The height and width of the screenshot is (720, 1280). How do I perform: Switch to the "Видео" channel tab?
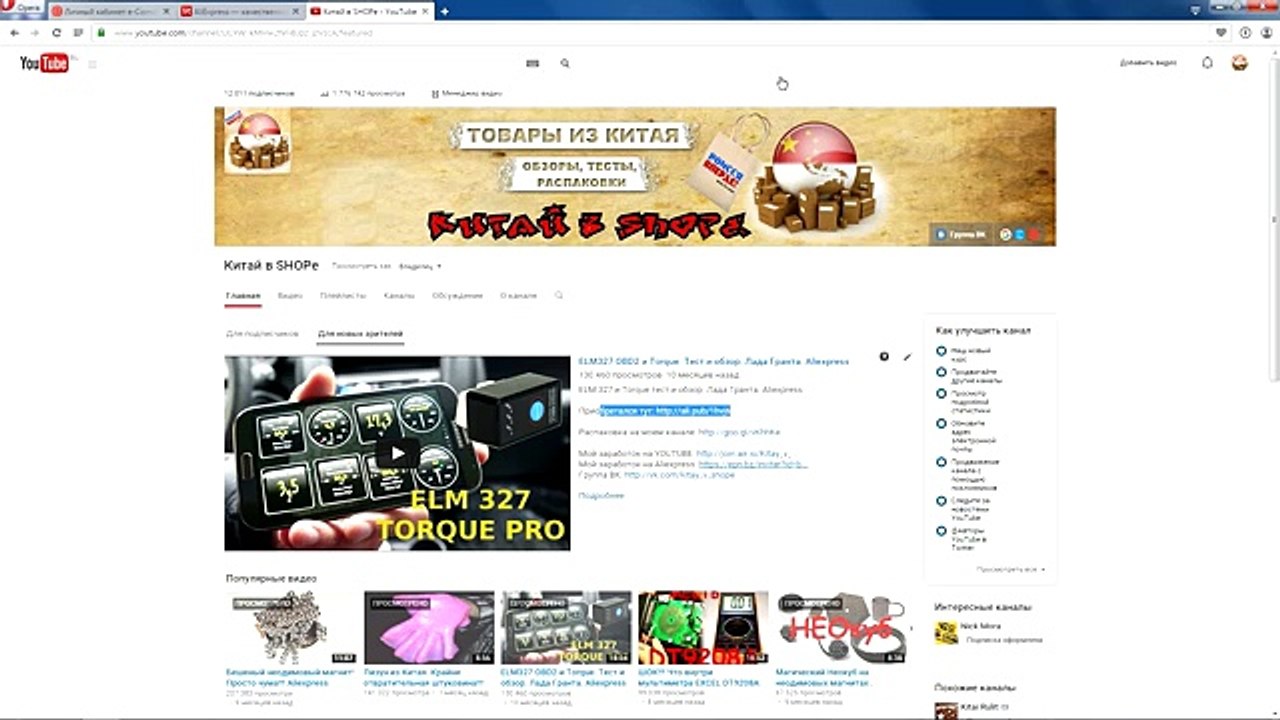click(x=290, y=296)
